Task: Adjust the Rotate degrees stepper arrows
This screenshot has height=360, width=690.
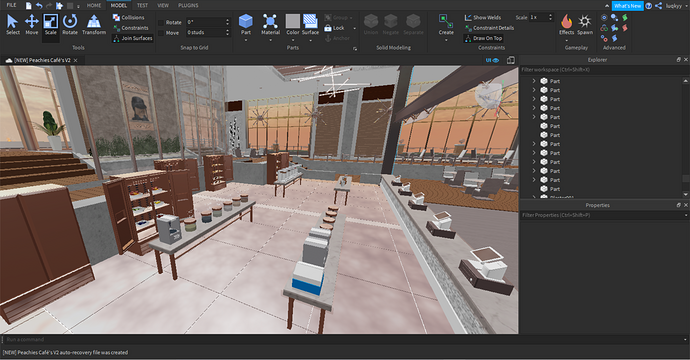Action: tap(228, 22)
